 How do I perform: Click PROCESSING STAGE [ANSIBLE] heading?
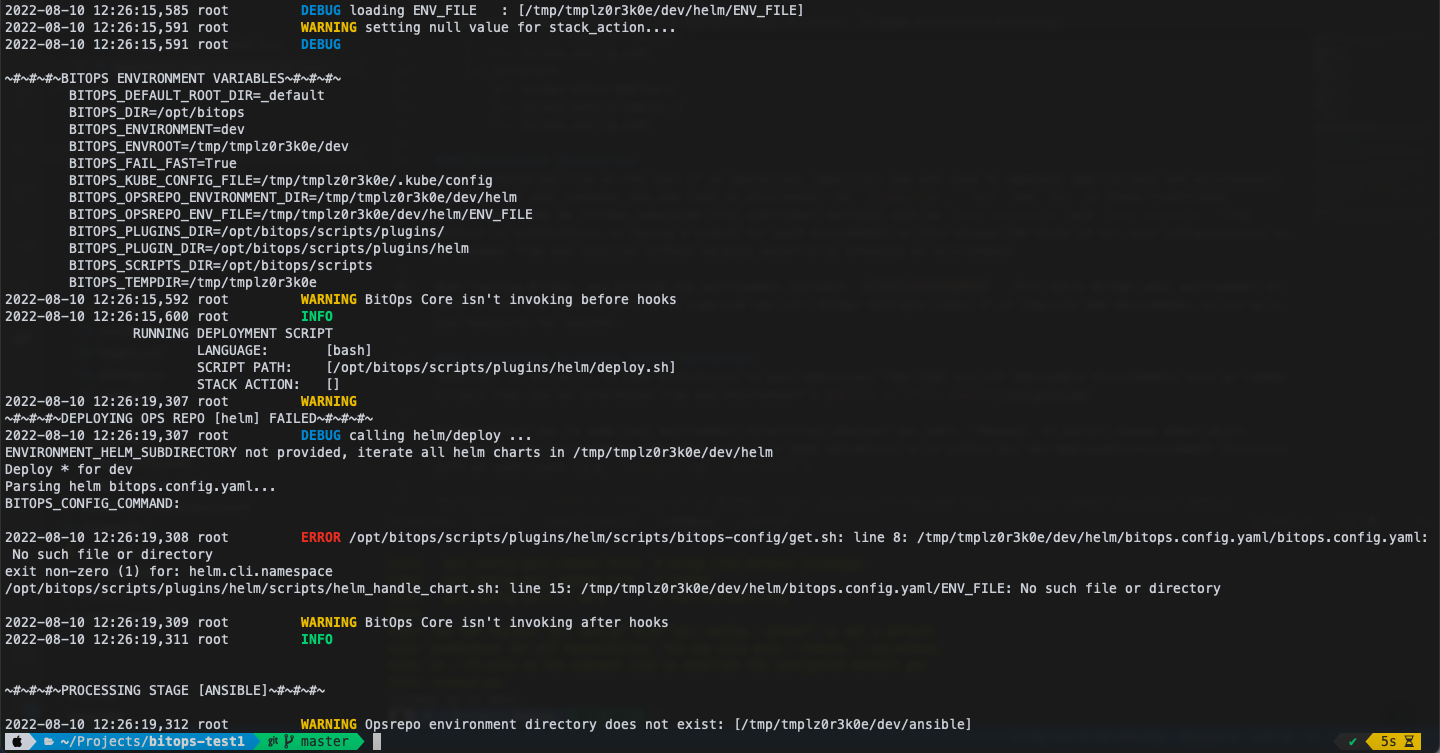coord(165,690)
